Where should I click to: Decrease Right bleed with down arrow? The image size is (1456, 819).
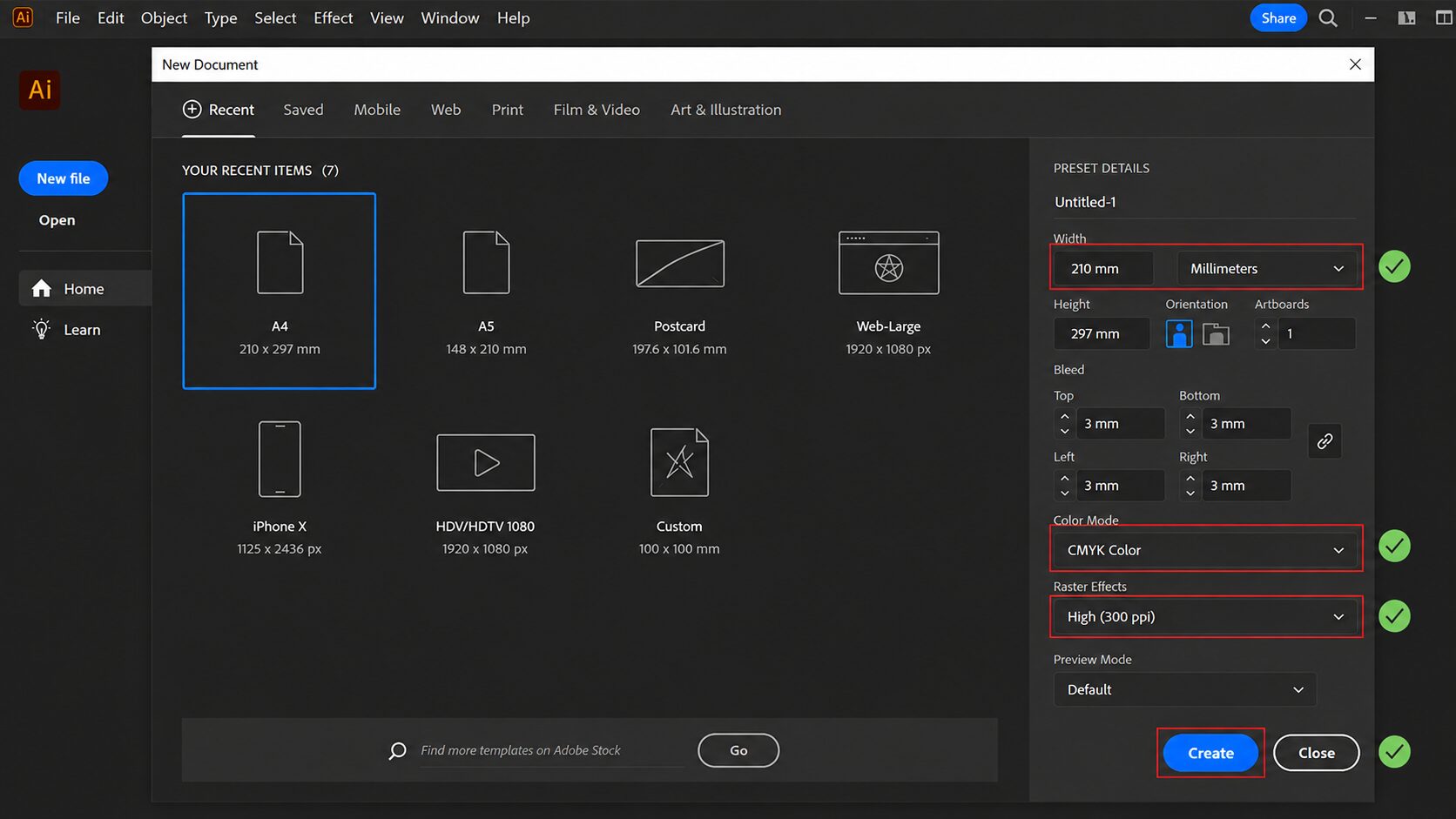(1190, 493)
